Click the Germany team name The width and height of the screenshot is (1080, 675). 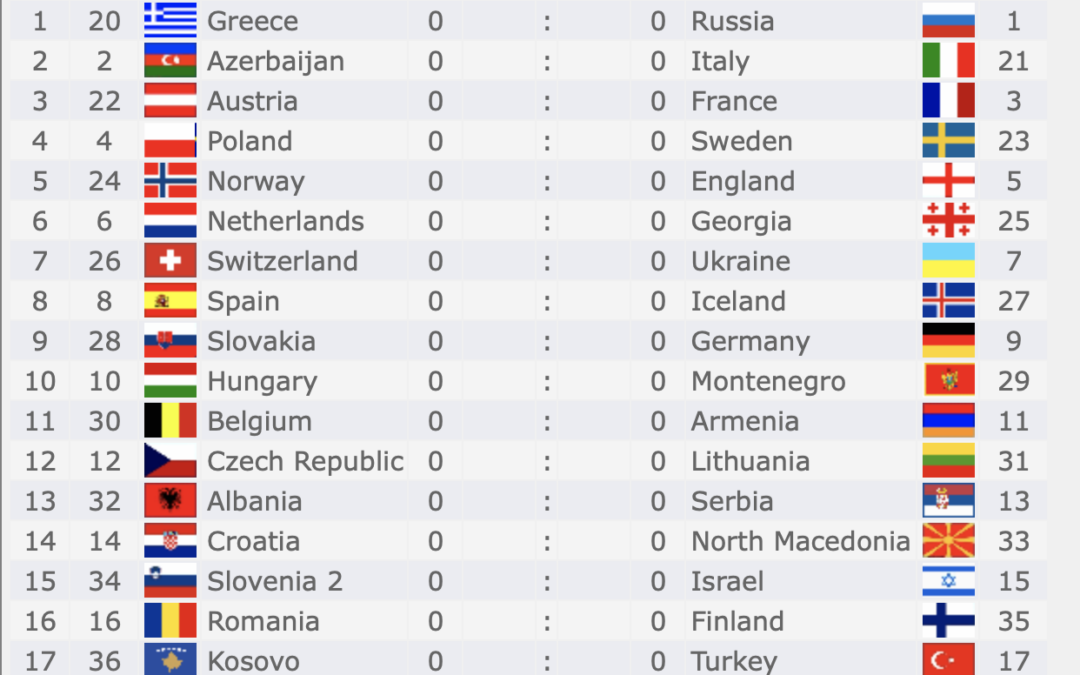[x=750, y=341]
